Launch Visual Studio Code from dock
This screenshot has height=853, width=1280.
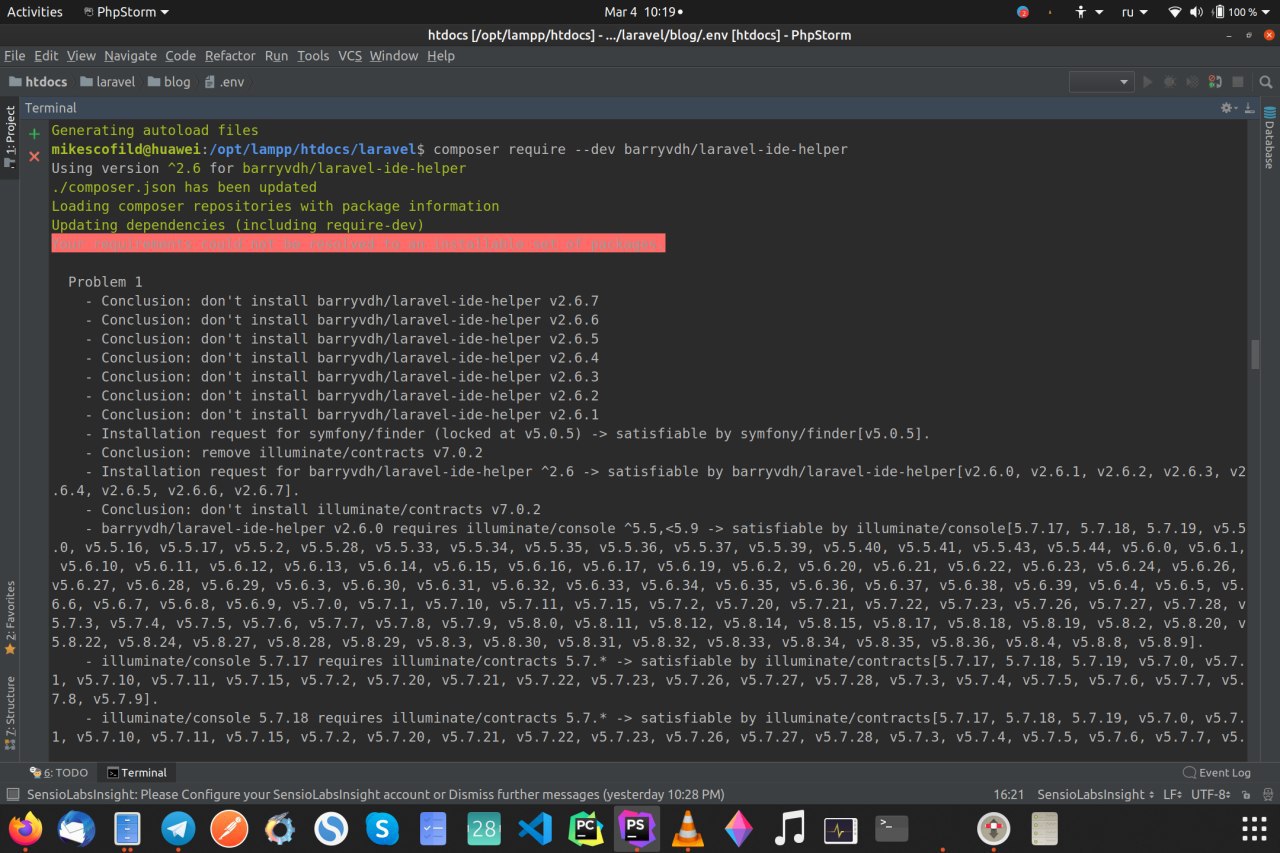coord(535,828)
